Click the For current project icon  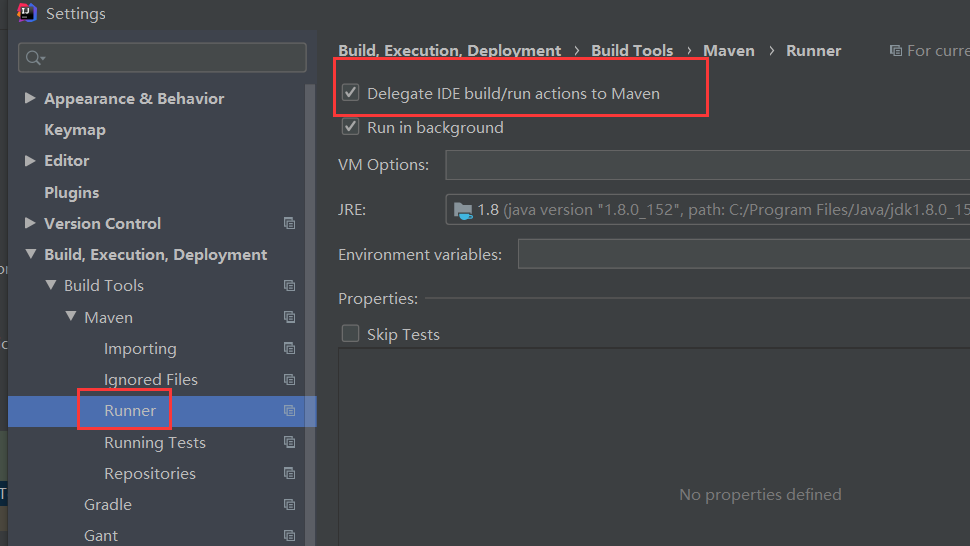pyautogui.click(x=895, y=51)
